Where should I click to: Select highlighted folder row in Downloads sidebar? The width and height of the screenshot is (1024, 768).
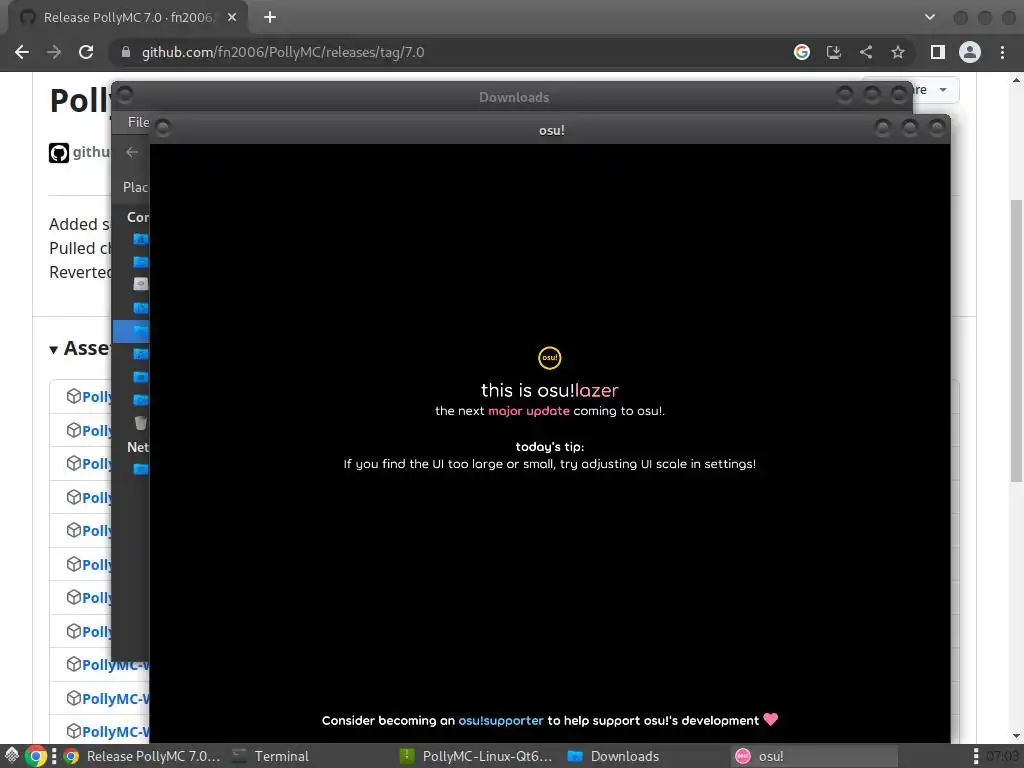tap(131, 331)
